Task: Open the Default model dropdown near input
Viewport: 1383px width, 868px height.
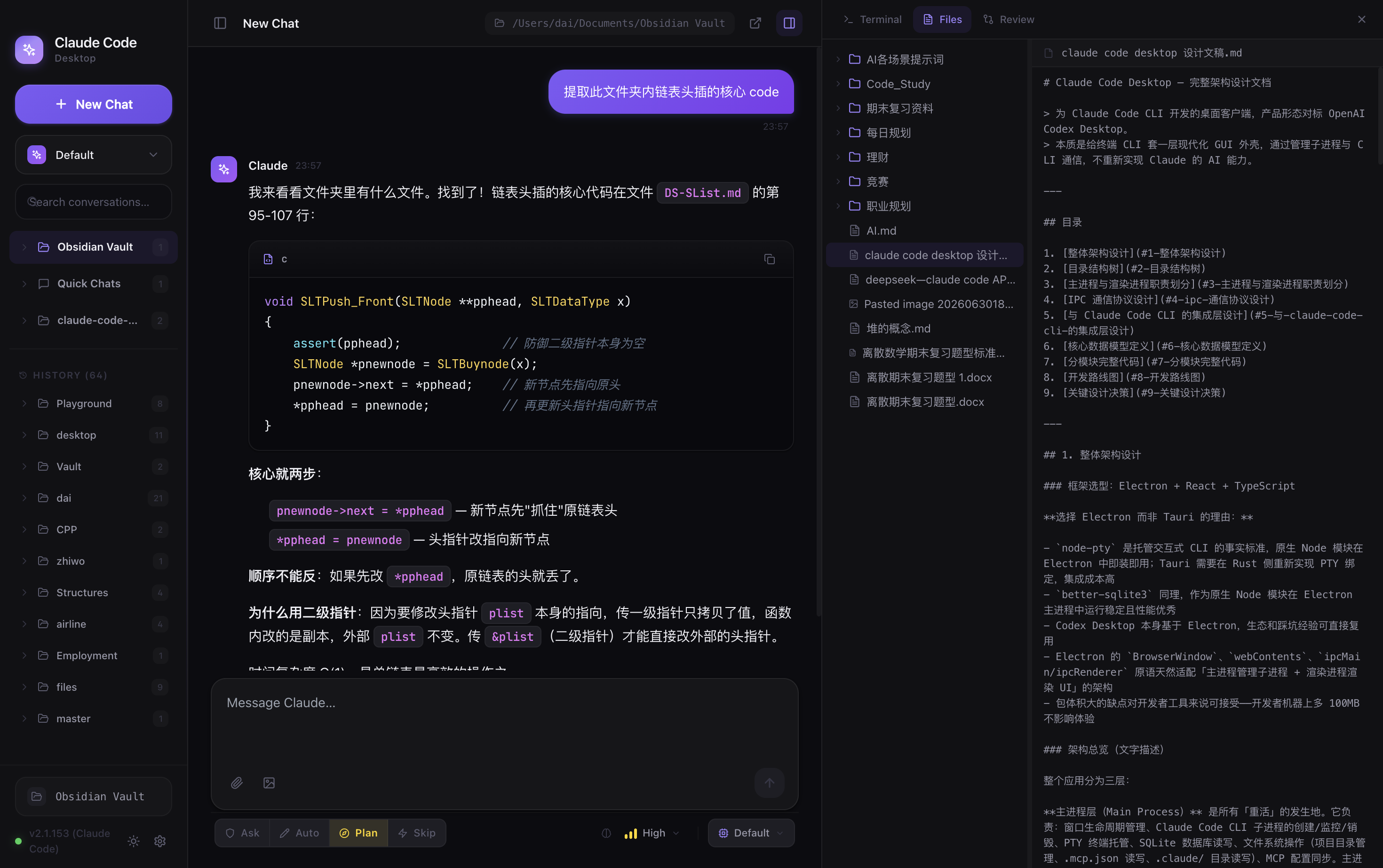Action: [x=751, y=833]
